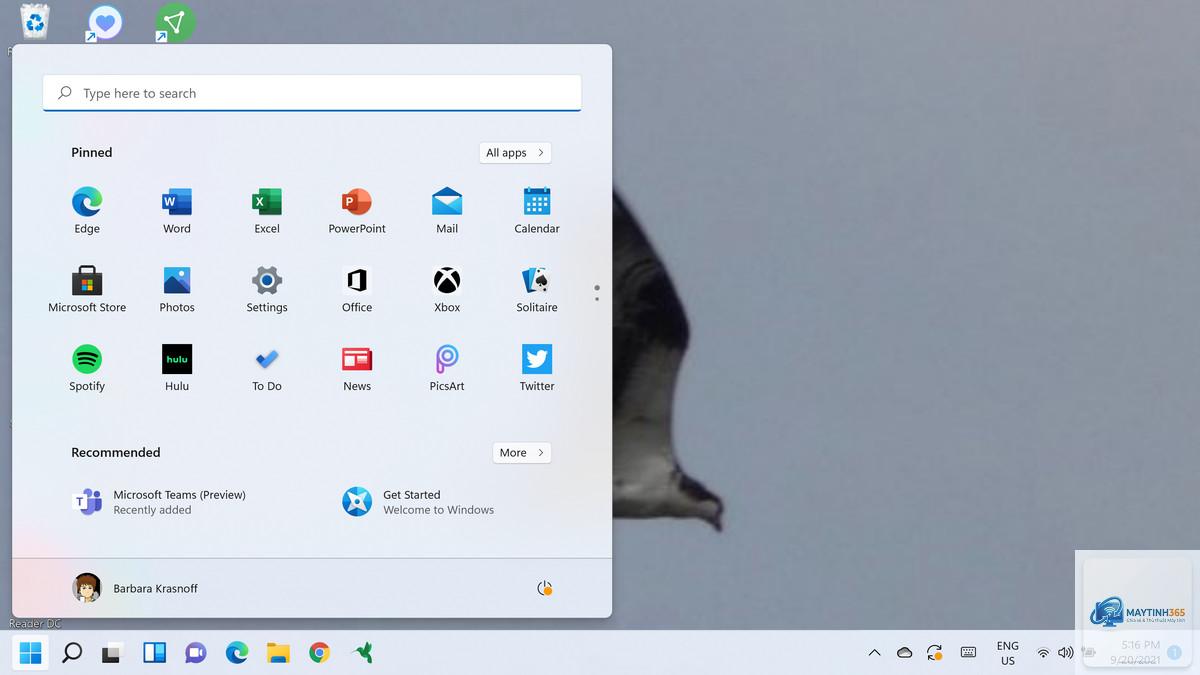Open the Twitter app
The image size is (1200, 675).
point(537,369)
